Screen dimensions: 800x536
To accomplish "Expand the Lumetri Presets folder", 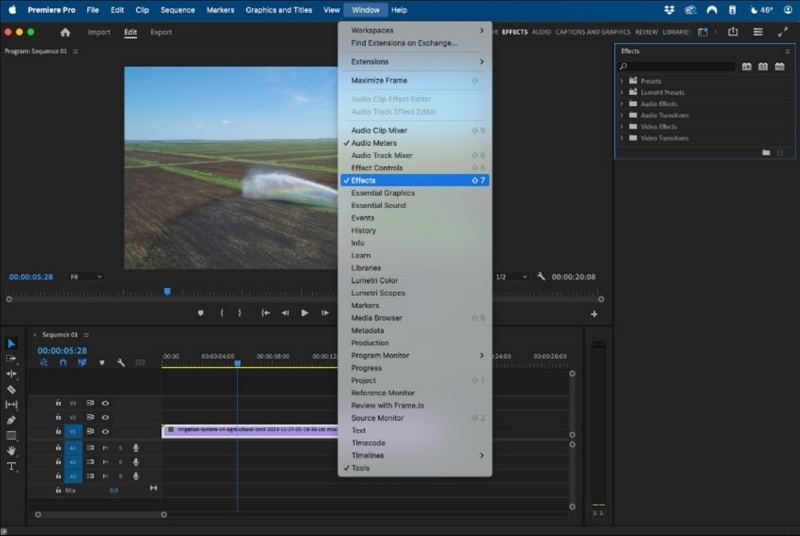I will [622, 92].
